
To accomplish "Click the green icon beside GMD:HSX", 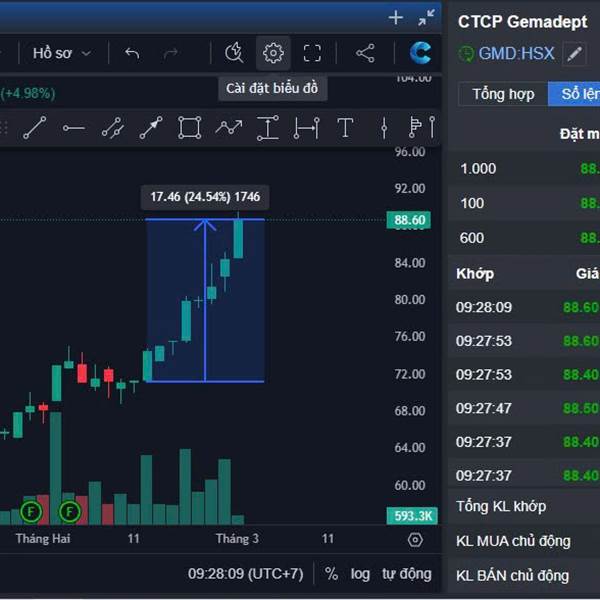I will [x=466, y=54].
